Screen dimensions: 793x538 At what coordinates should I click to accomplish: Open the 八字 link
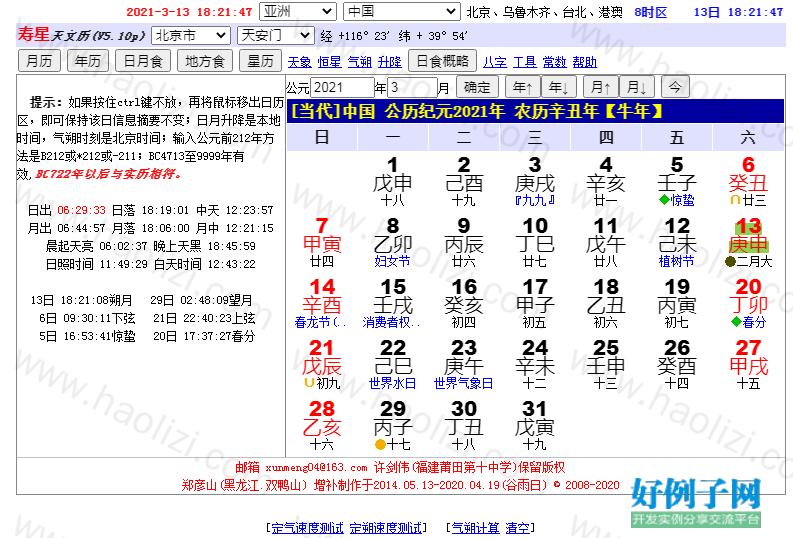click(495, 62)
